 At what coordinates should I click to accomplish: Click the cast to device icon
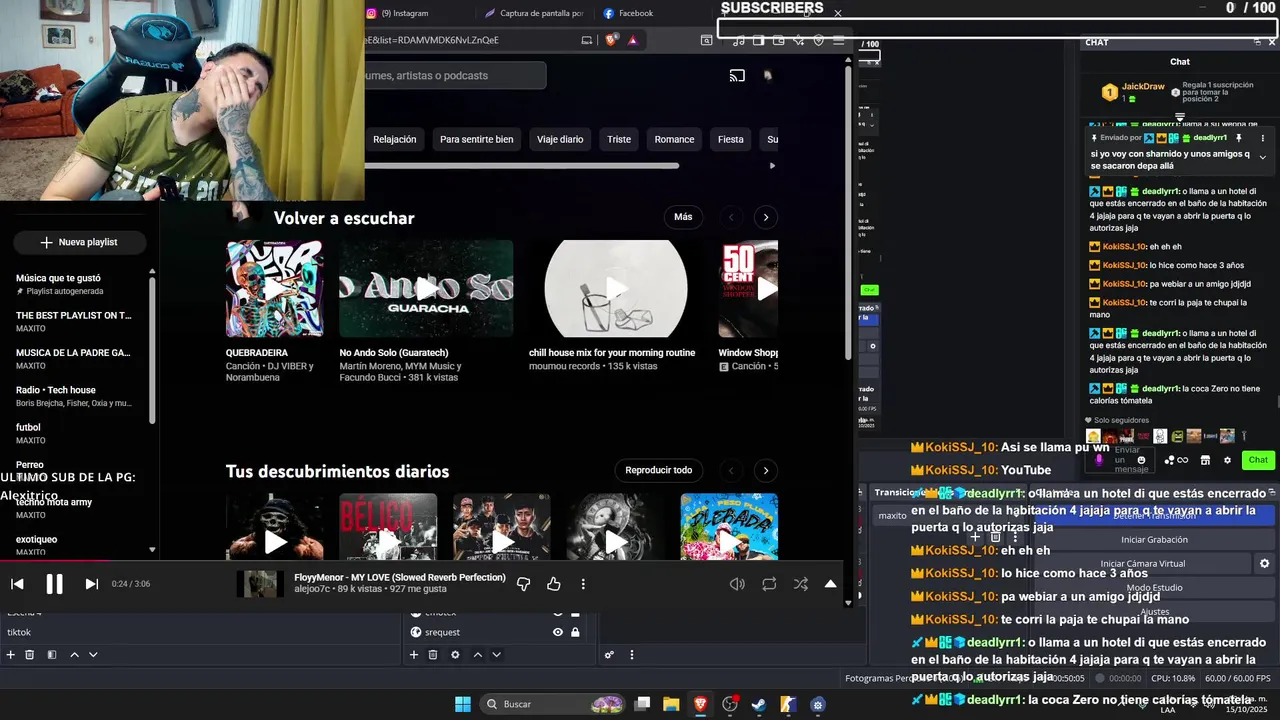pyautogui.click(x=737, y=76)
